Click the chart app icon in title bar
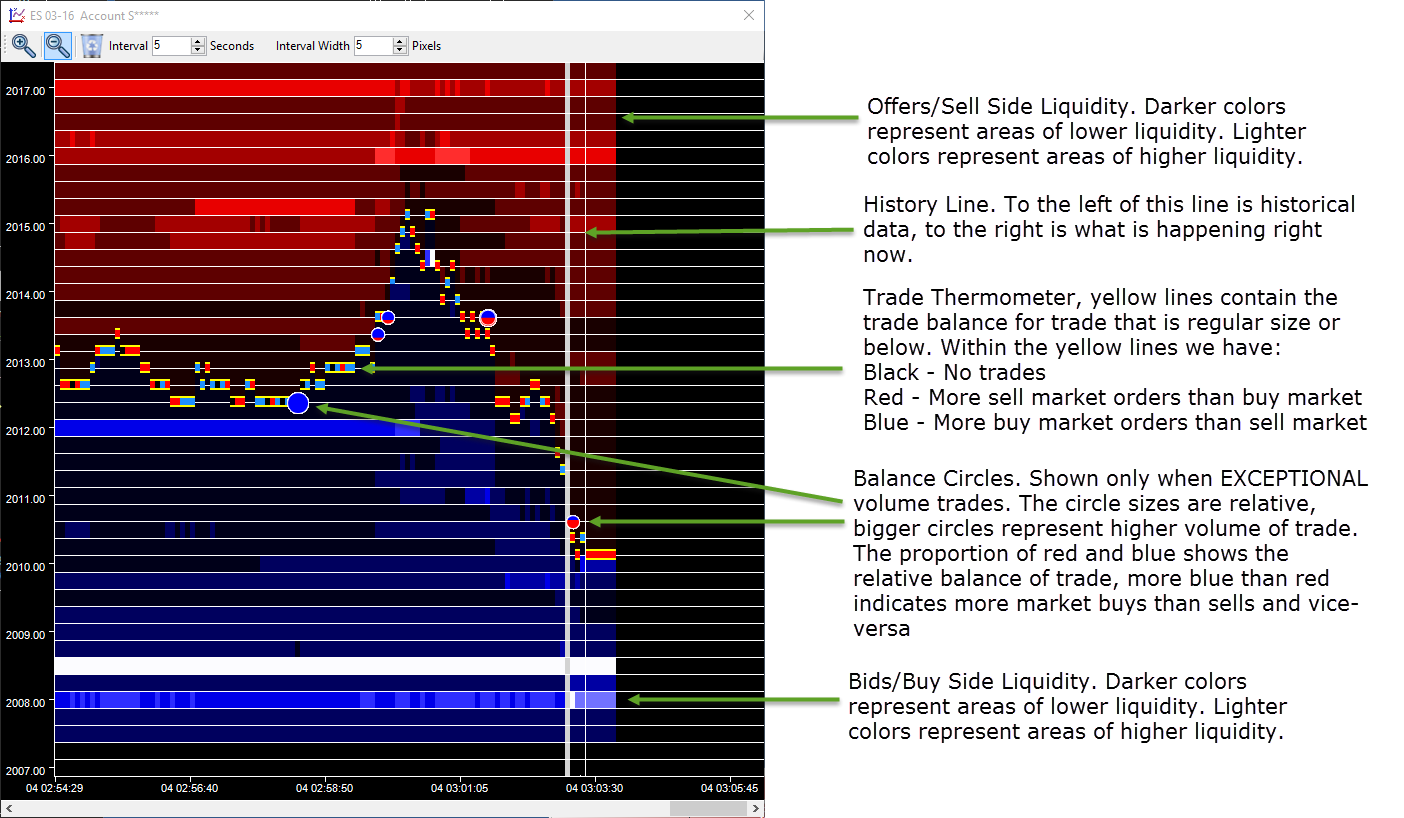 15,15
